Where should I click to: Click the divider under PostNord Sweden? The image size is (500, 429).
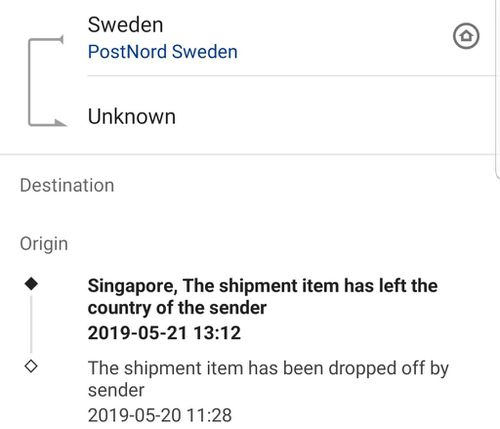point(291,76)
